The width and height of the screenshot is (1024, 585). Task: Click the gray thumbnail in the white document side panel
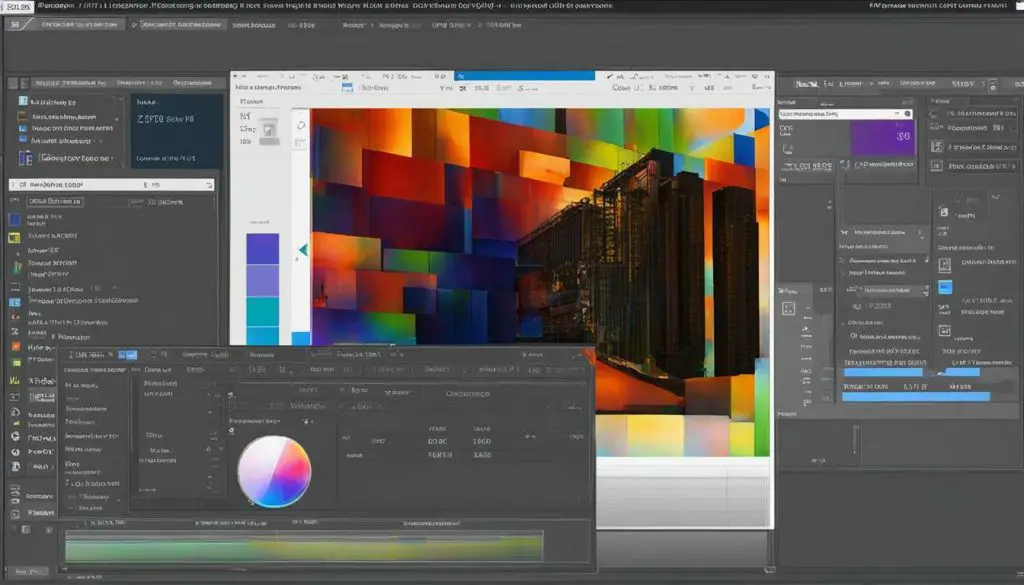click(x=268, y=130)
